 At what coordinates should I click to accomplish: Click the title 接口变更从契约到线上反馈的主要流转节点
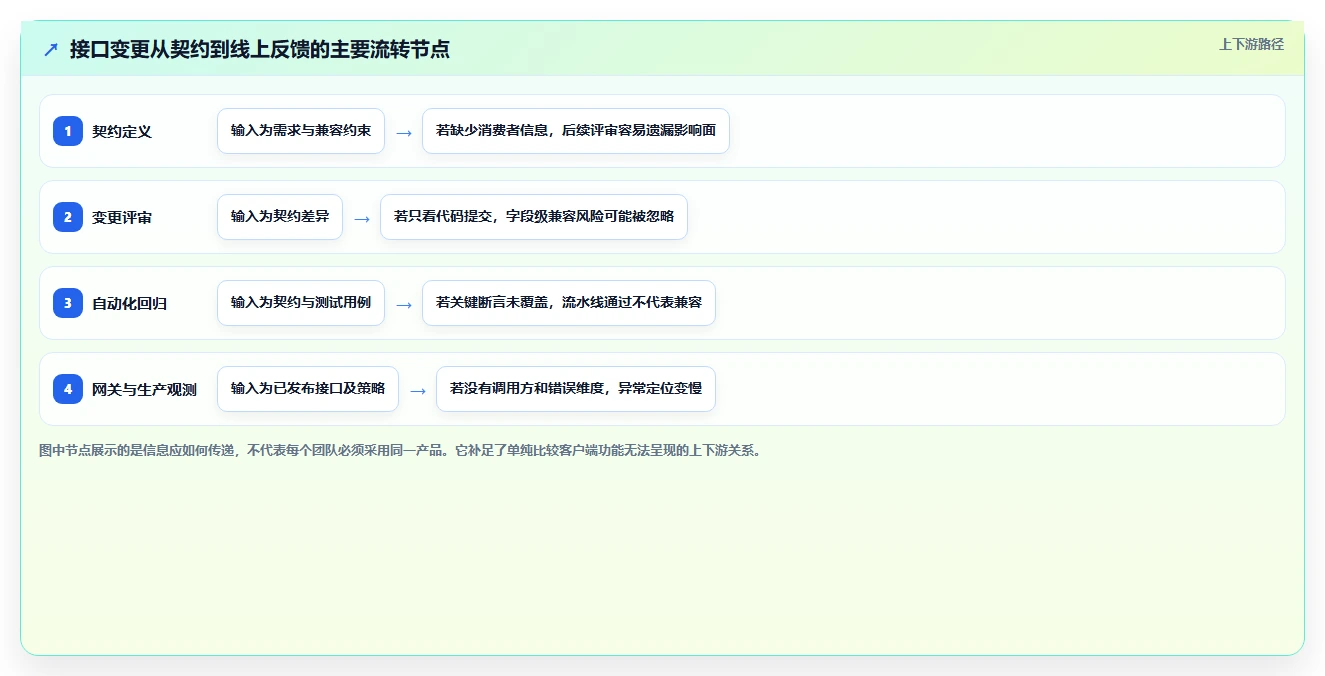tap(260, 49)
